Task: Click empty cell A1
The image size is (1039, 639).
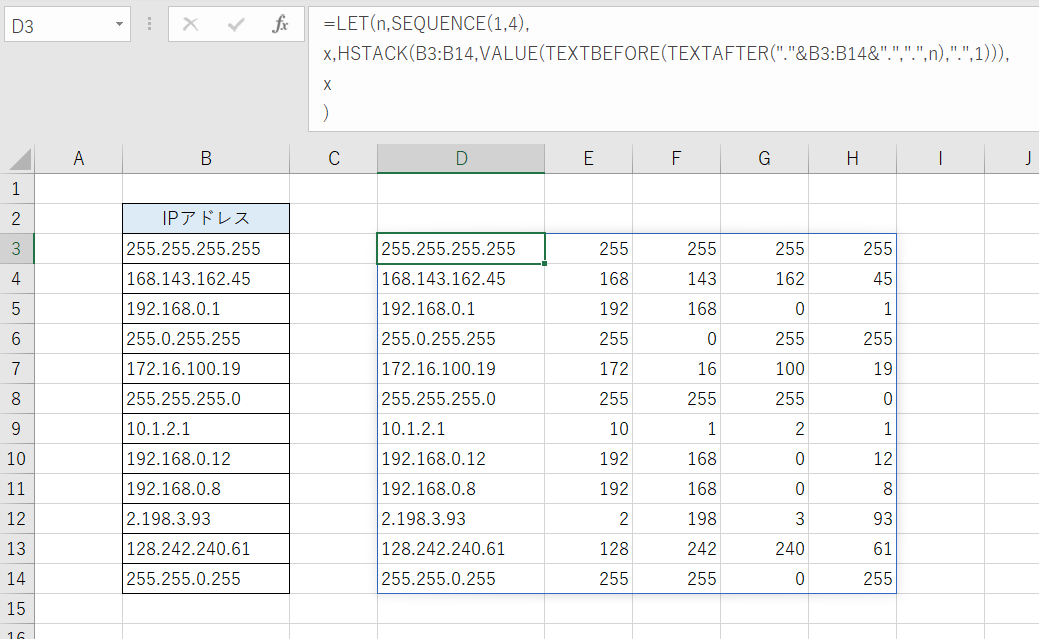Action: [78, 188]
